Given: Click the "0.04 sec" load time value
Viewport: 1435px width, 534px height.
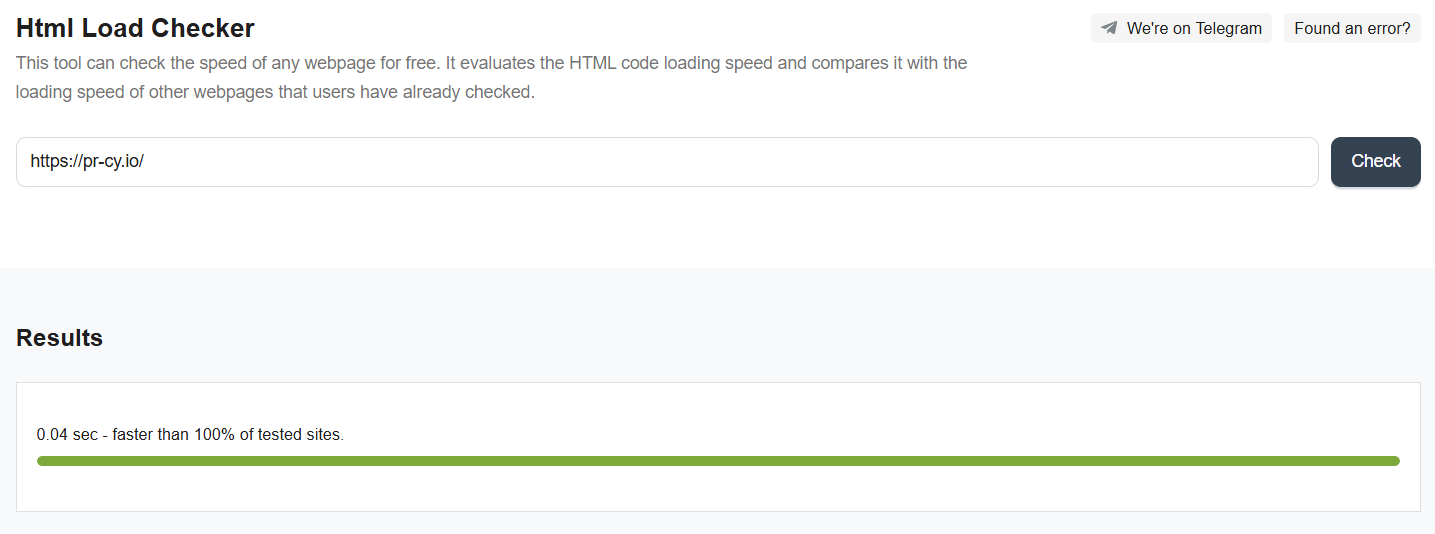Looking at the screenshot, I should (67, 435).
